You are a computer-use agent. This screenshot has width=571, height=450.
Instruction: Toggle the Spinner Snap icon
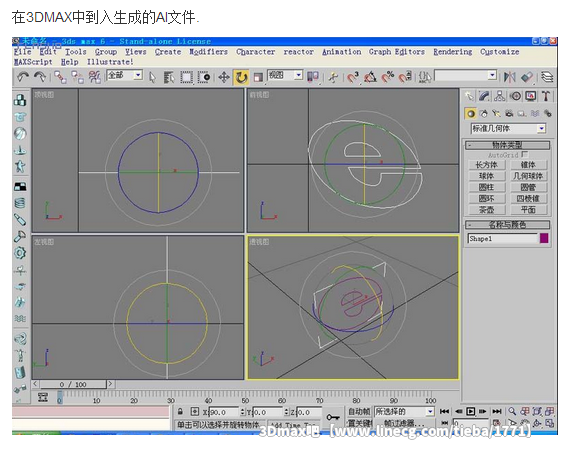(x=405, y=77)
